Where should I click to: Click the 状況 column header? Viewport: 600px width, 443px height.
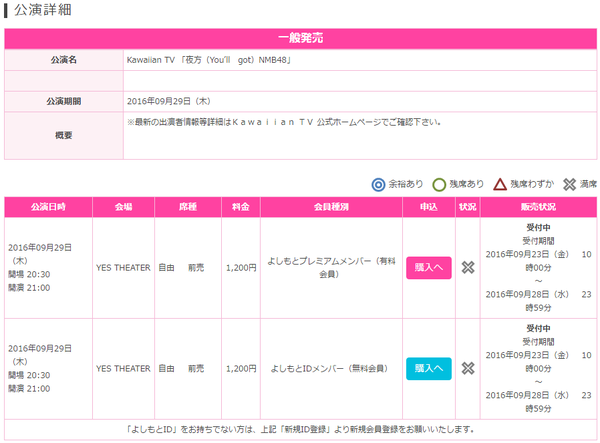[x=468, y=207]
